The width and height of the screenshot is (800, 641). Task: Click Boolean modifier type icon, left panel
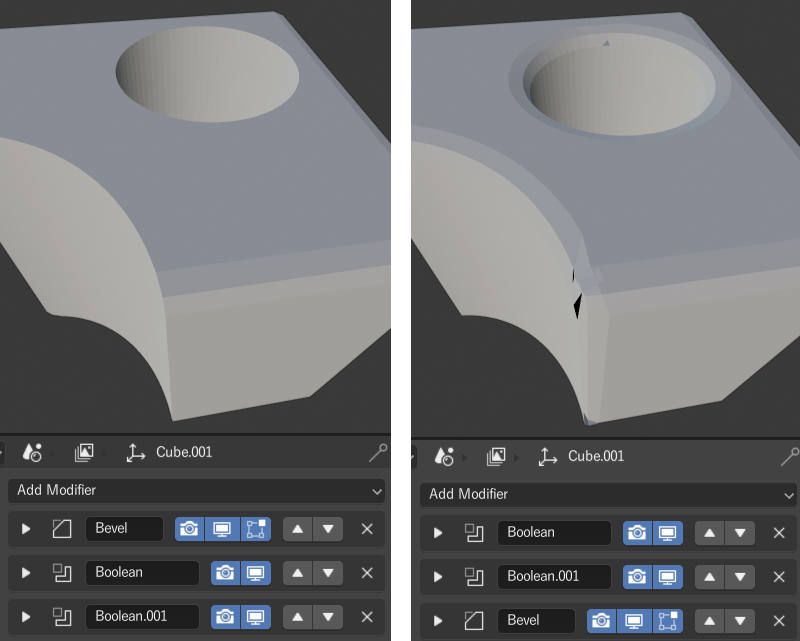(62, 573)
